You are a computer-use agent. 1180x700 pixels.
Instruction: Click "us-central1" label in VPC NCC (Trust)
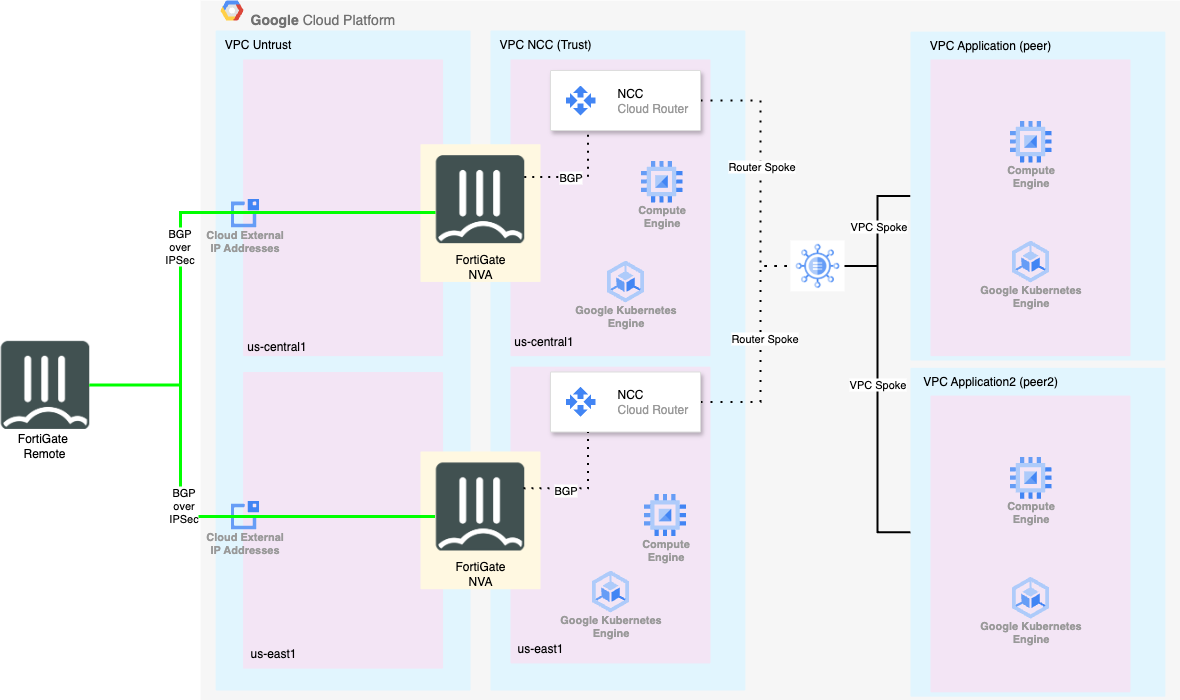[543, 342]
